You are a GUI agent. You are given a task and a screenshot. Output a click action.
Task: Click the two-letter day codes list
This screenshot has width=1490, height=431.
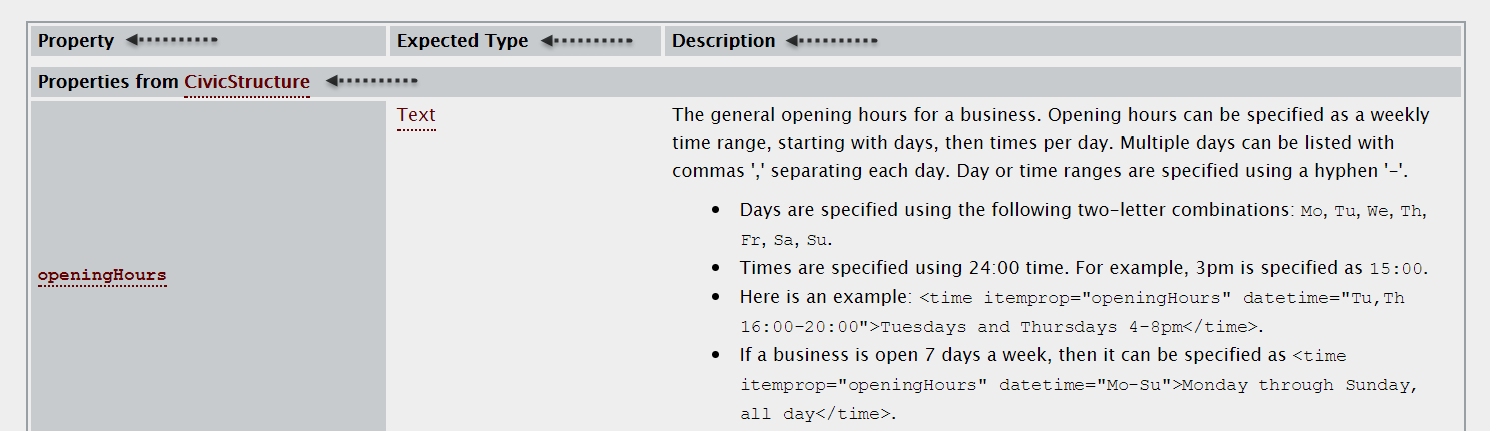coord(1363,212)
